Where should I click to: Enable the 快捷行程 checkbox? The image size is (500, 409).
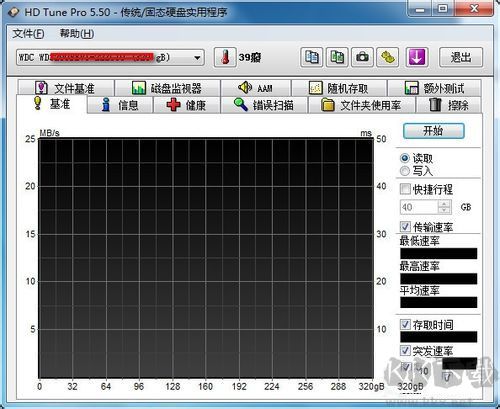coord(405,189)
